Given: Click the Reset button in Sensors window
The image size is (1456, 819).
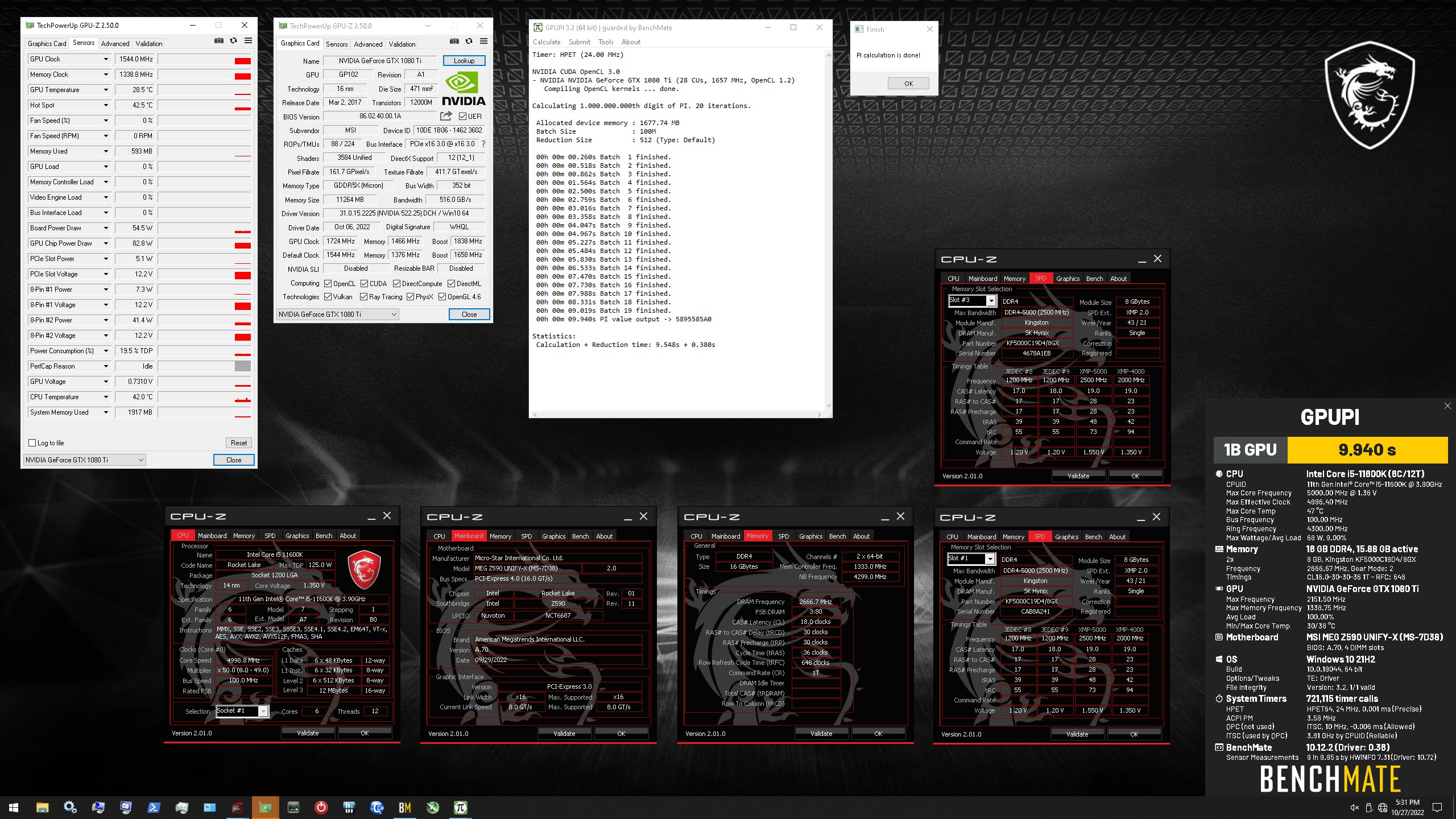Looking at the screenshot, I should [239, 443].
